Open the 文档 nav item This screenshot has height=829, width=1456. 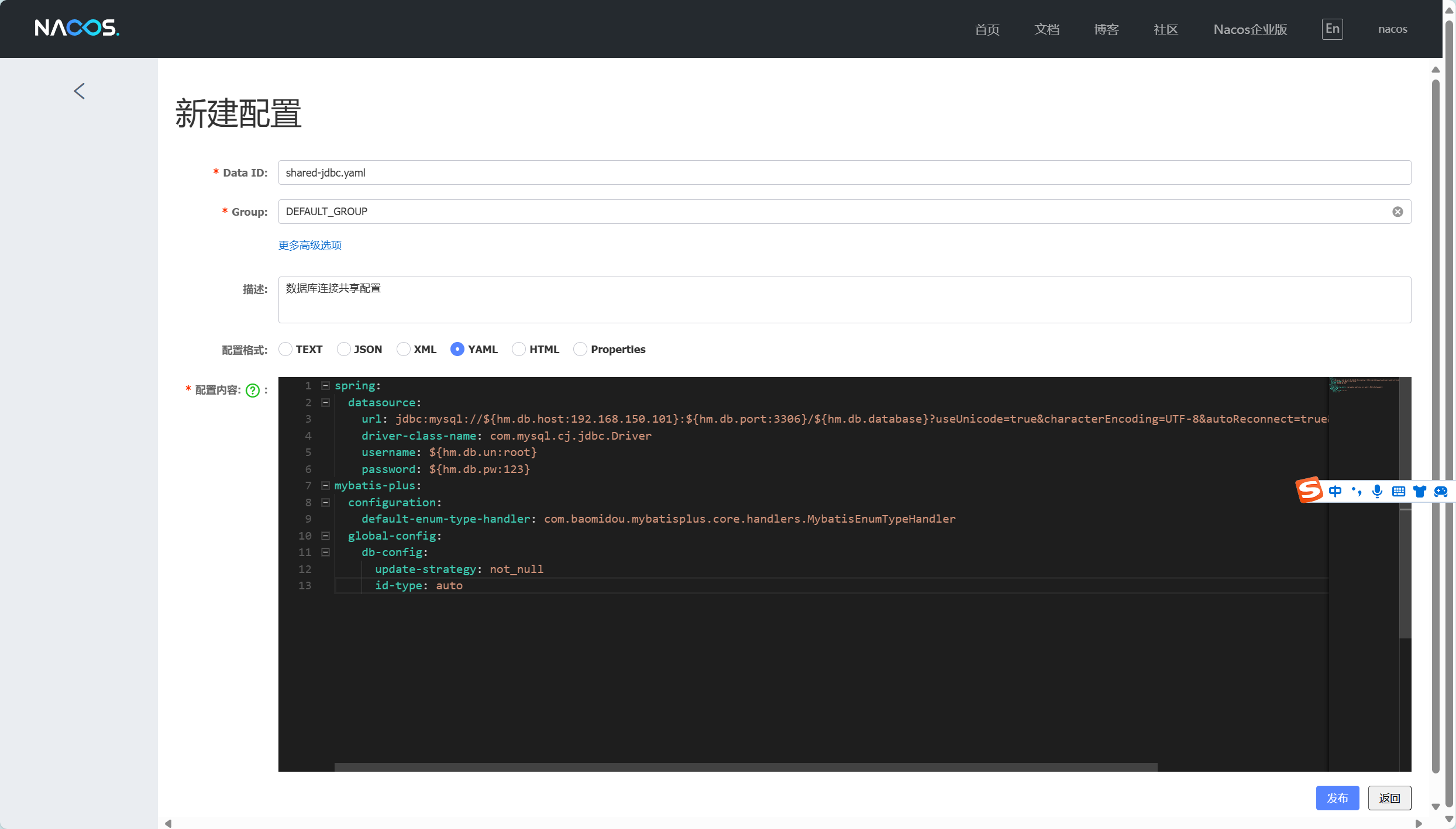(x=1047, y=29)
